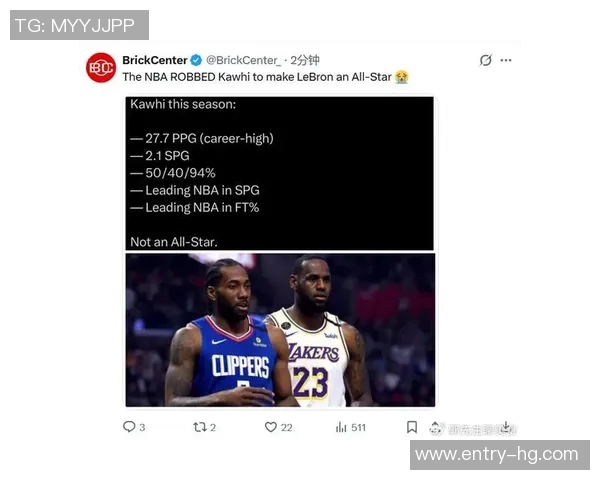Open the three-dot more options menu
The height and width of the screenshot is (480, 600).
coord(506,60)
